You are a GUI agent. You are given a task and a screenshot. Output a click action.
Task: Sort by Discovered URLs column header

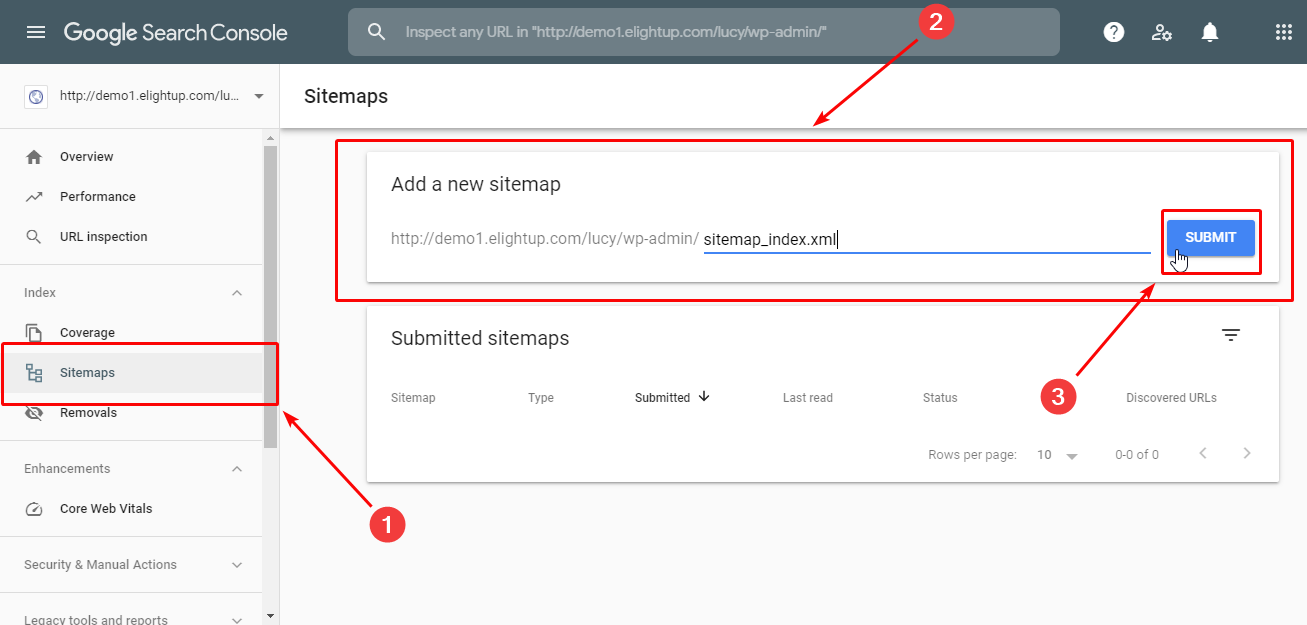click(1171, 398)
